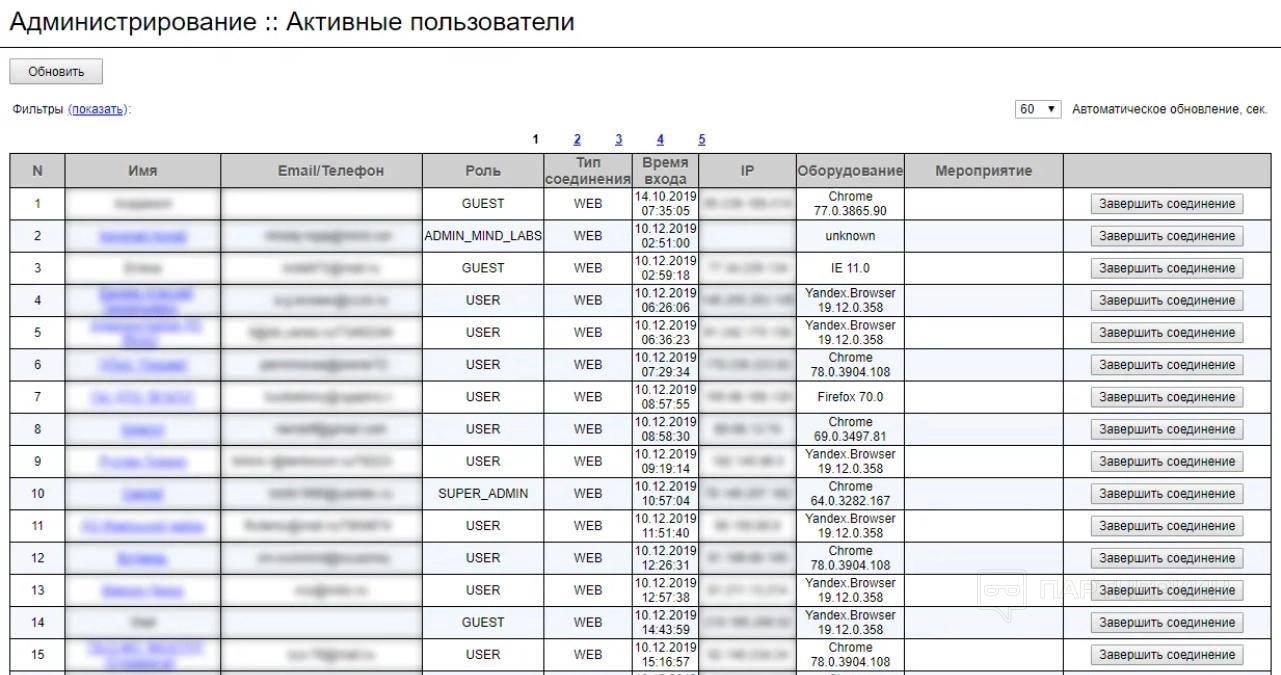The height and width of the screenshot is (675, 1281).
Task: Open the user name link in row 8
Action: [x=142, y=429]
